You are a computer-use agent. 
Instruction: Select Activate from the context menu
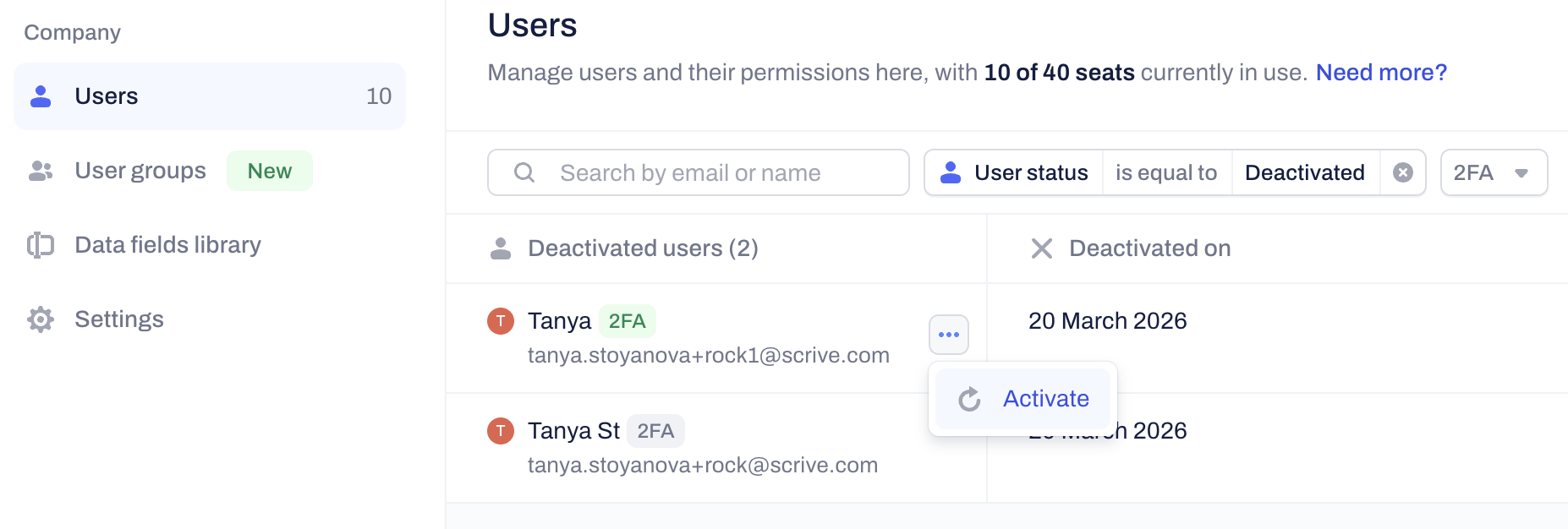coord(1045,399)
